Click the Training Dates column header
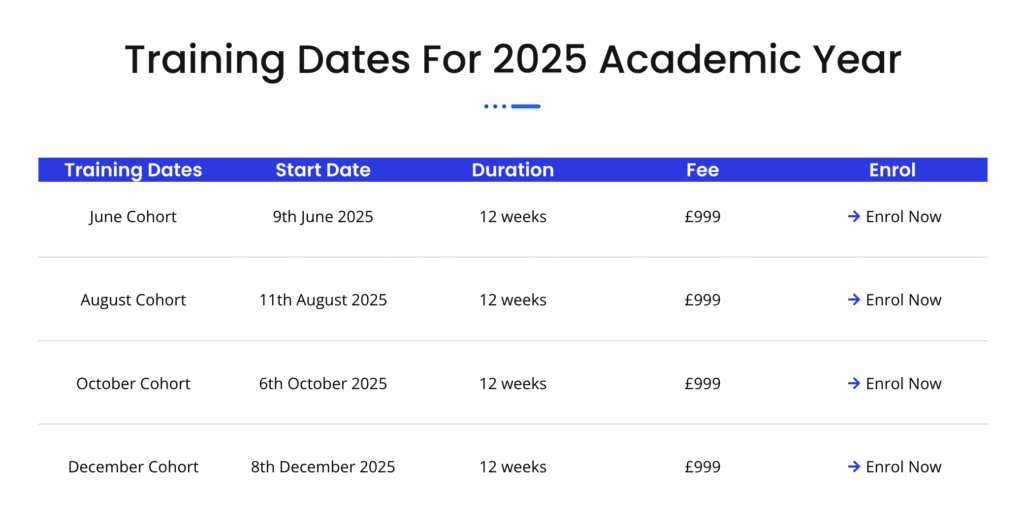1024x529 pixels. [x=133, y=170]
